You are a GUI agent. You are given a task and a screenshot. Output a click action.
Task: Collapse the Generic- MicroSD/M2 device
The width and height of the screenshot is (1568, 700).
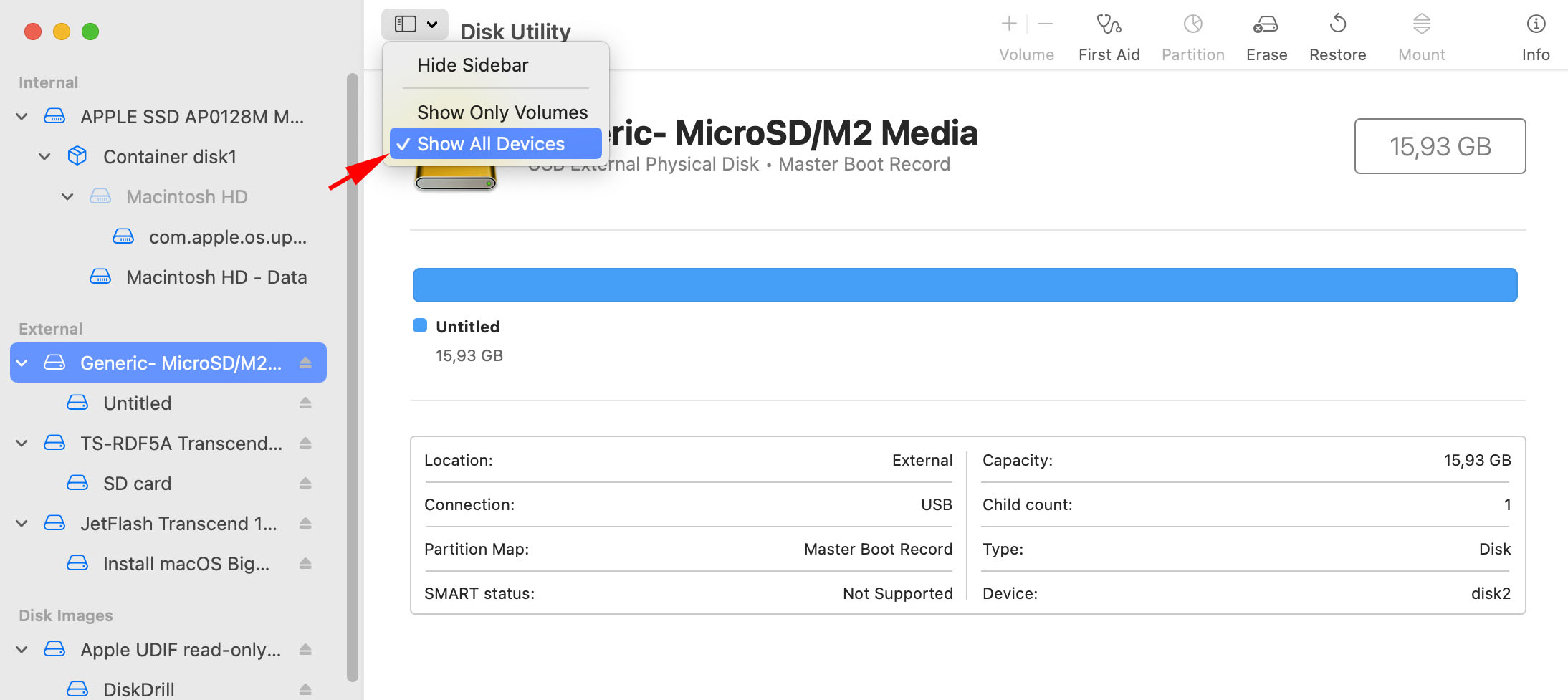point(22,363)
